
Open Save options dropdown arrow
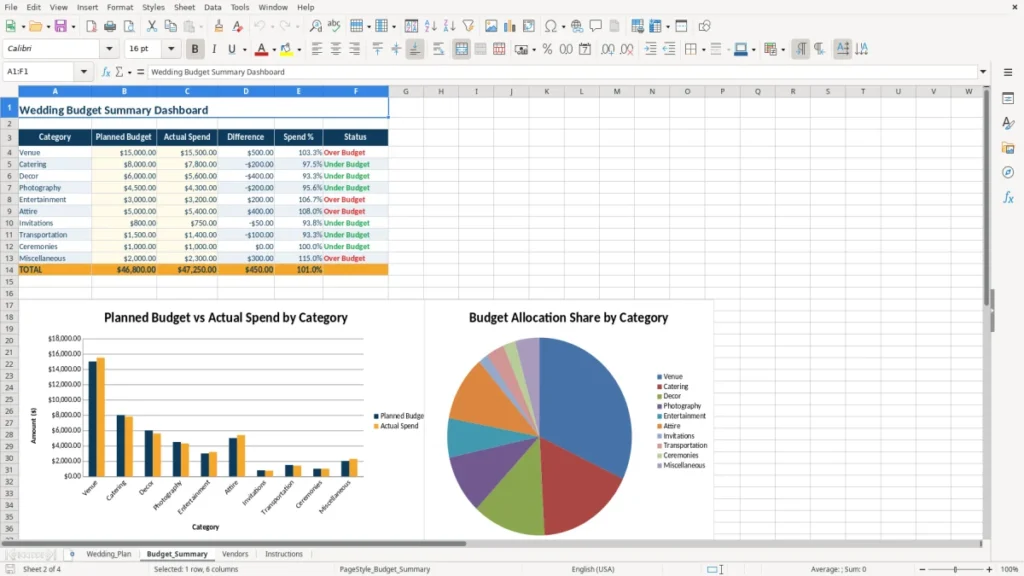coord(73,26)
